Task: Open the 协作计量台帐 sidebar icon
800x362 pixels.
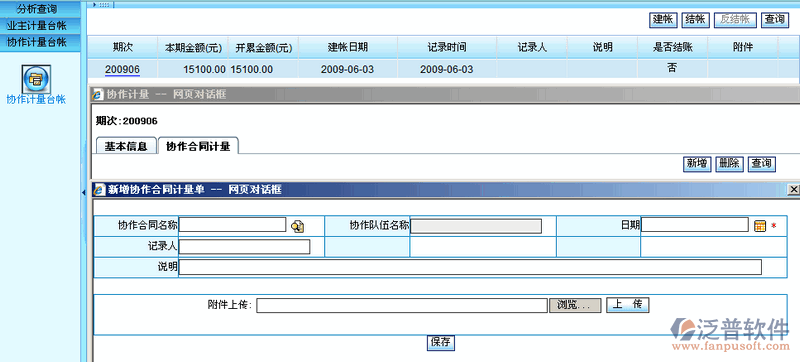Action: click(x=36, y=79)
